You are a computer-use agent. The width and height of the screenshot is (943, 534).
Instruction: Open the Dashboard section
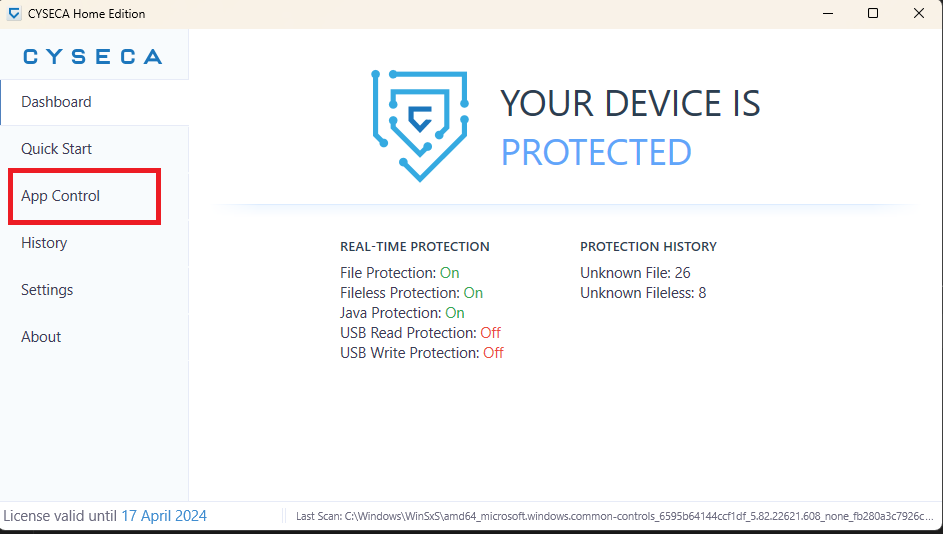tap(56, 102)
